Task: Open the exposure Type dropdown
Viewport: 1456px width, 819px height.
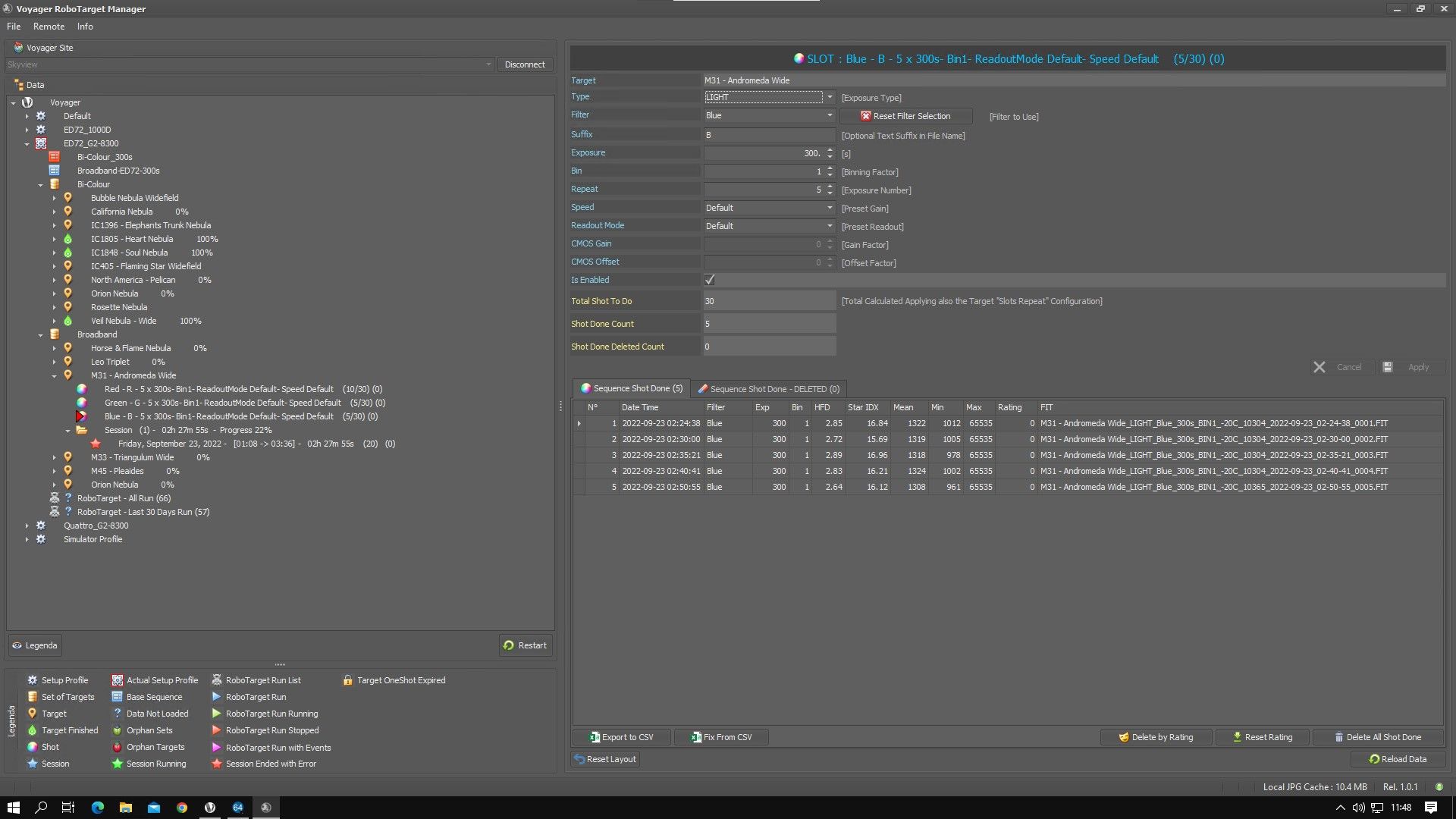Action: (830, 97)
